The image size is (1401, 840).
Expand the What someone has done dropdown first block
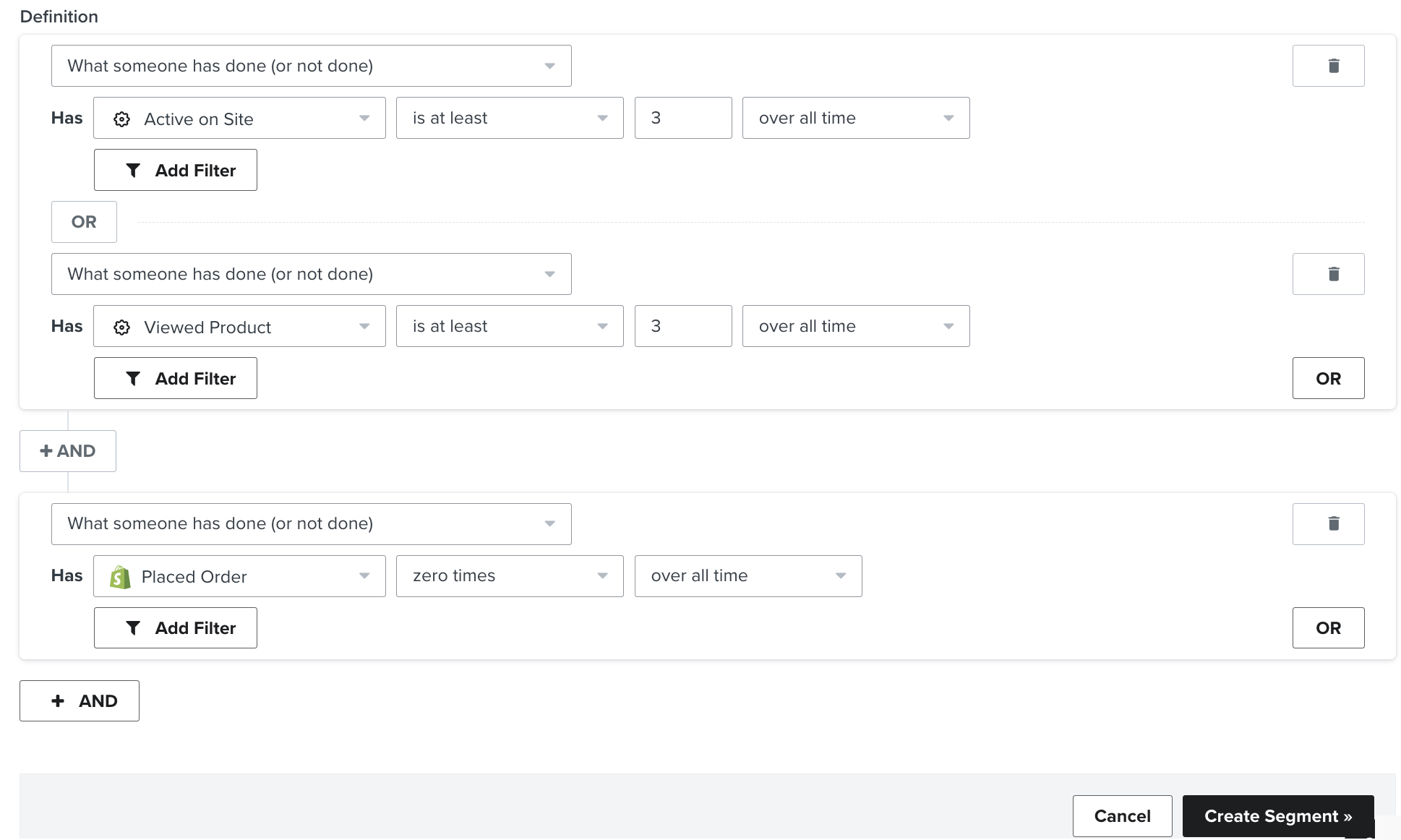pyautogui.click(x=312, y=65)
